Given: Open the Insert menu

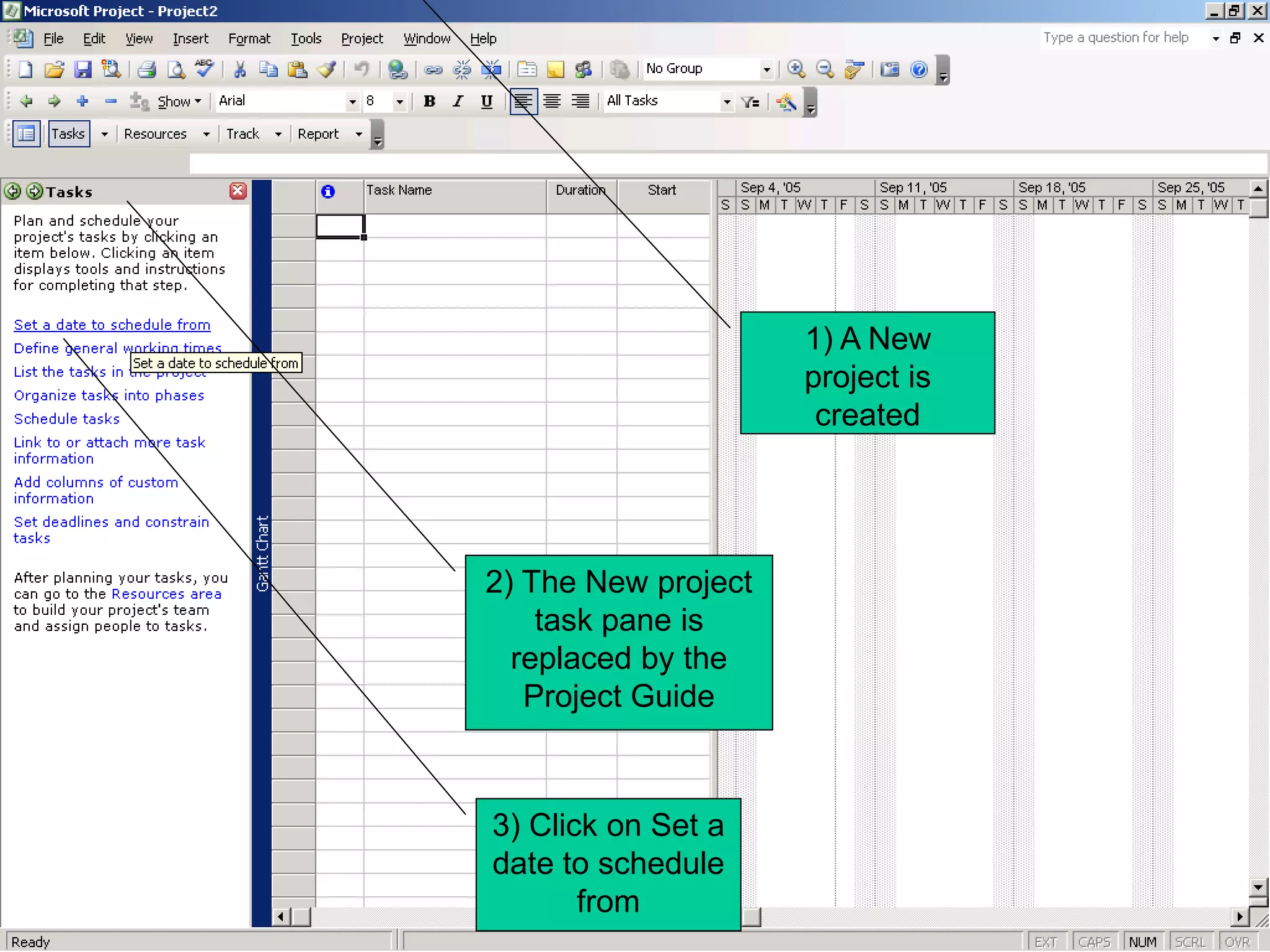Looking at the screenshot, I should pos(190,38).
